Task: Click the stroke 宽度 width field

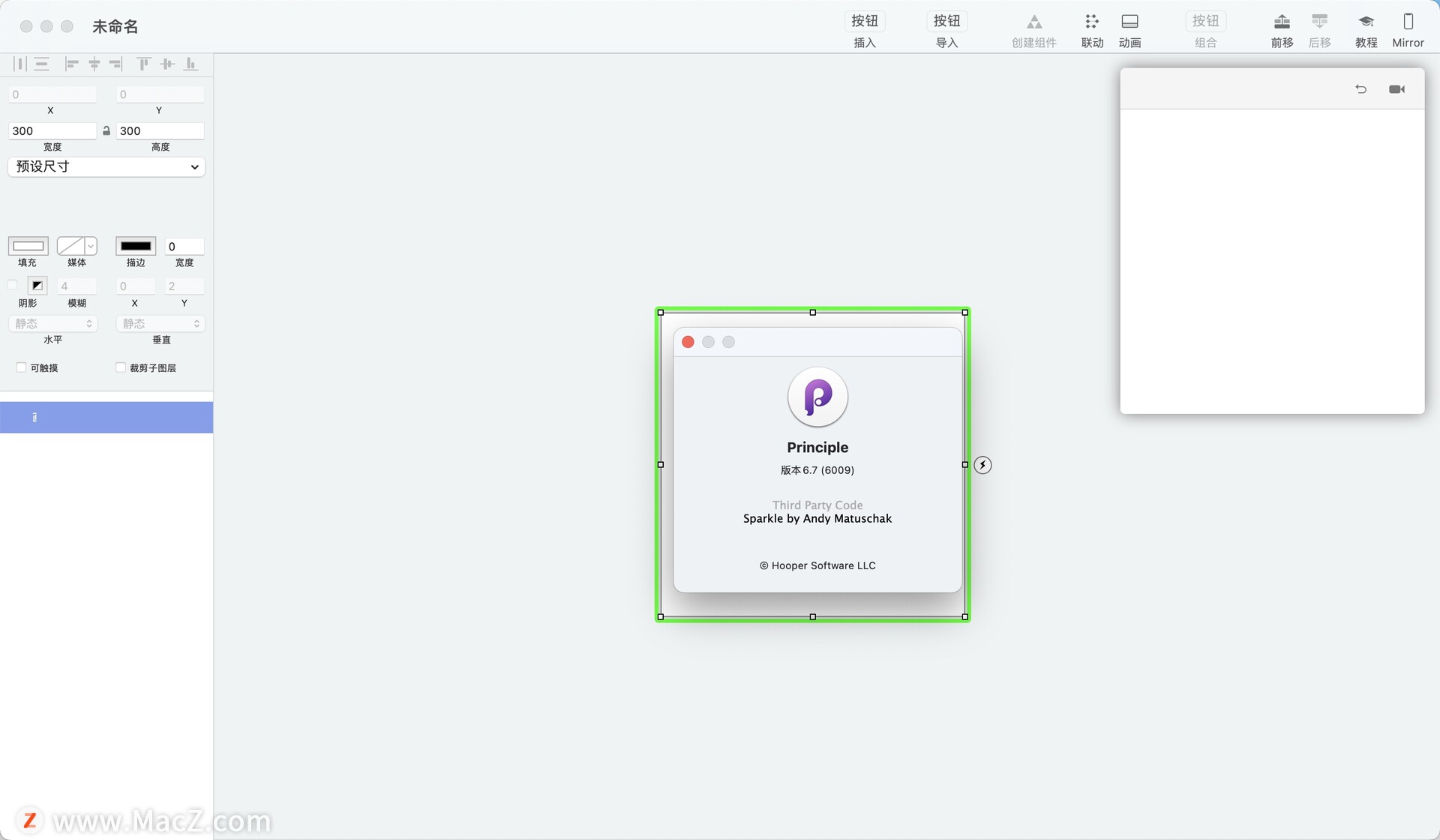Action: 184,247
